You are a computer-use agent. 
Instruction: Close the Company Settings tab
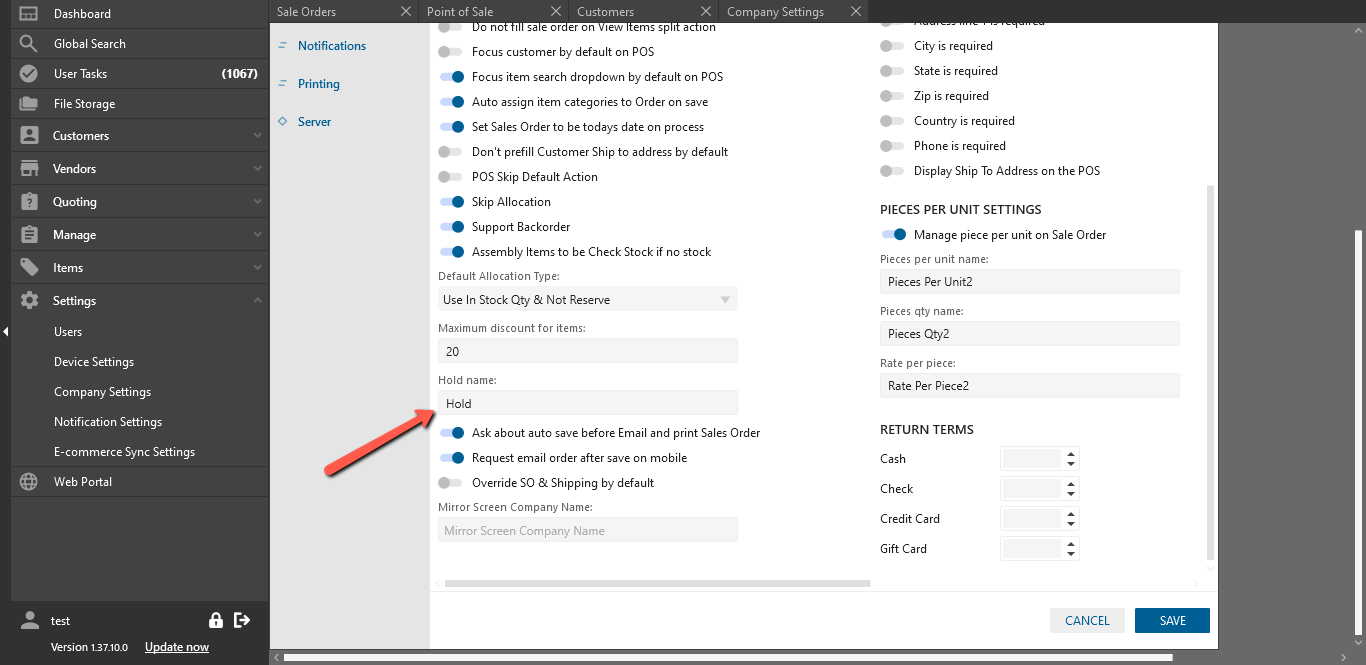coord(855,12)
